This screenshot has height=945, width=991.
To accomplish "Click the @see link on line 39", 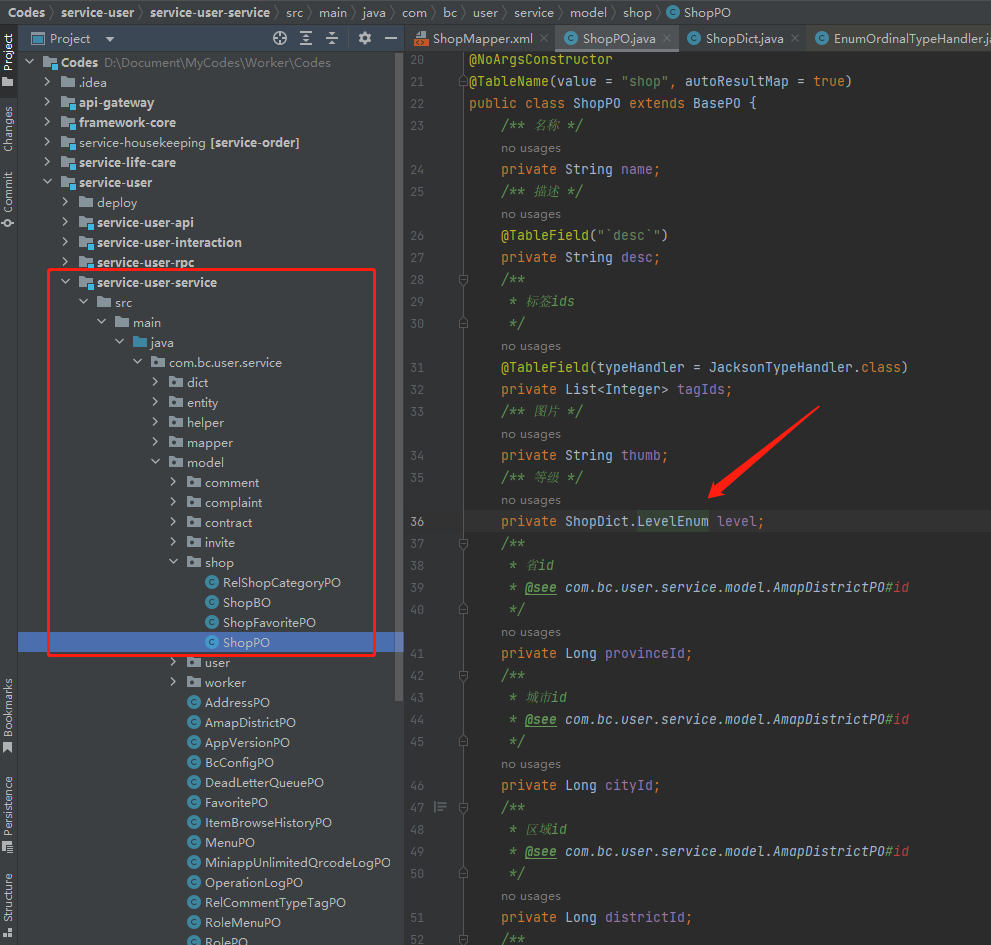I will (540, 588).
